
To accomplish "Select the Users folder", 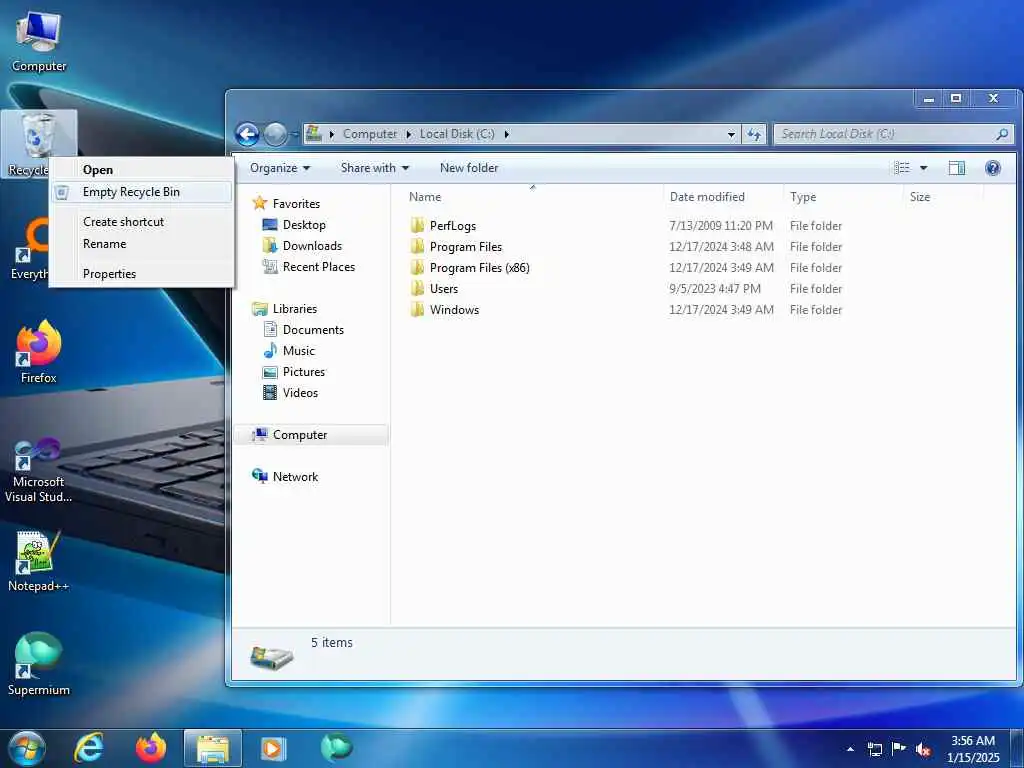I will (x=443, y=289).
